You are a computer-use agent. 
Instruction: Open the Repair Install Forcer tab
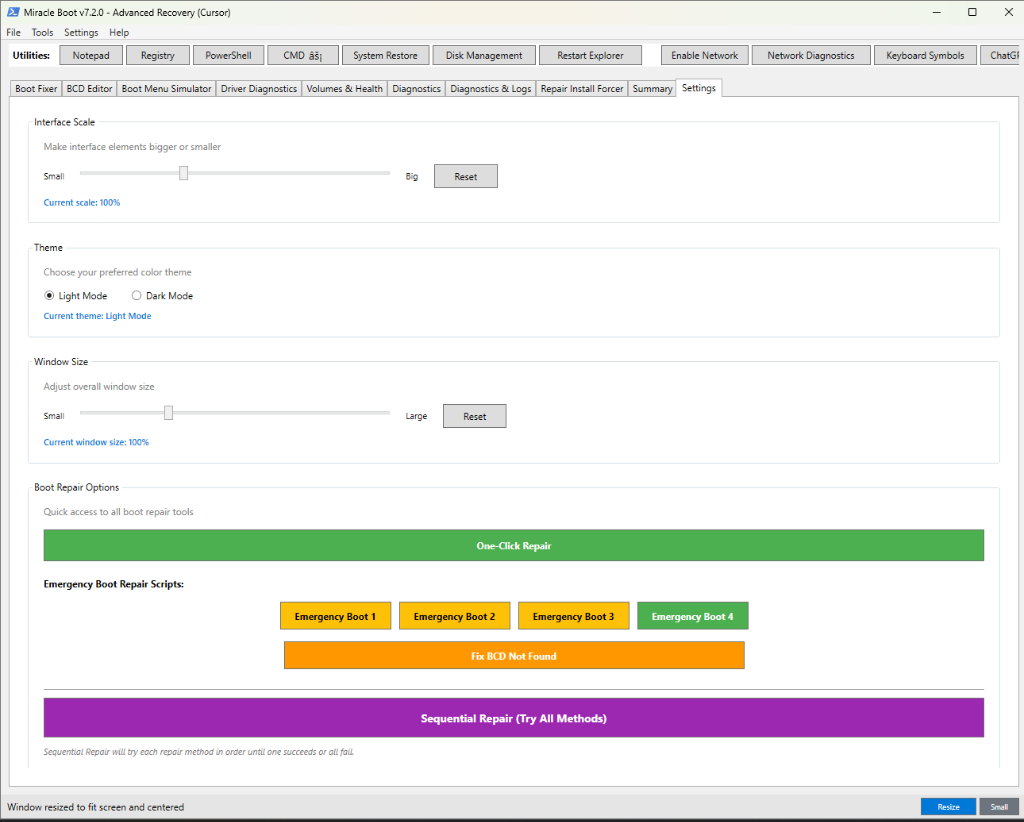click(x=582, y=89)
